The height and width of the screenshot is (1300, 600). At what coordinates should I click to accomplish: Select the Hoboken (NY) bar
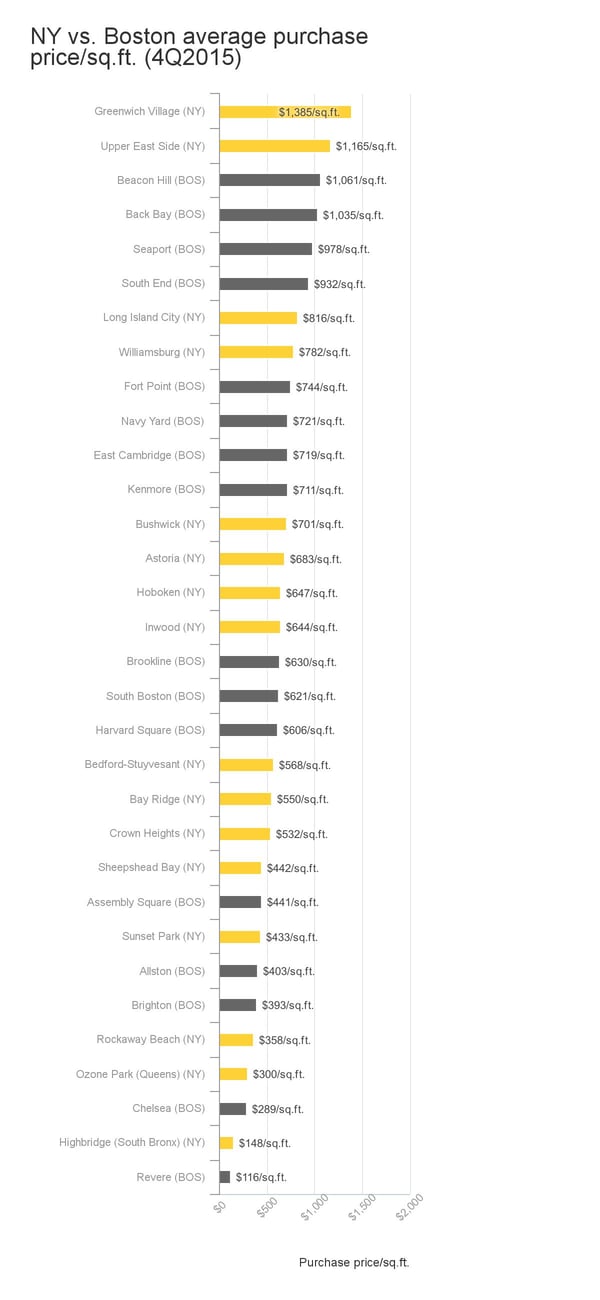[249, 593]
